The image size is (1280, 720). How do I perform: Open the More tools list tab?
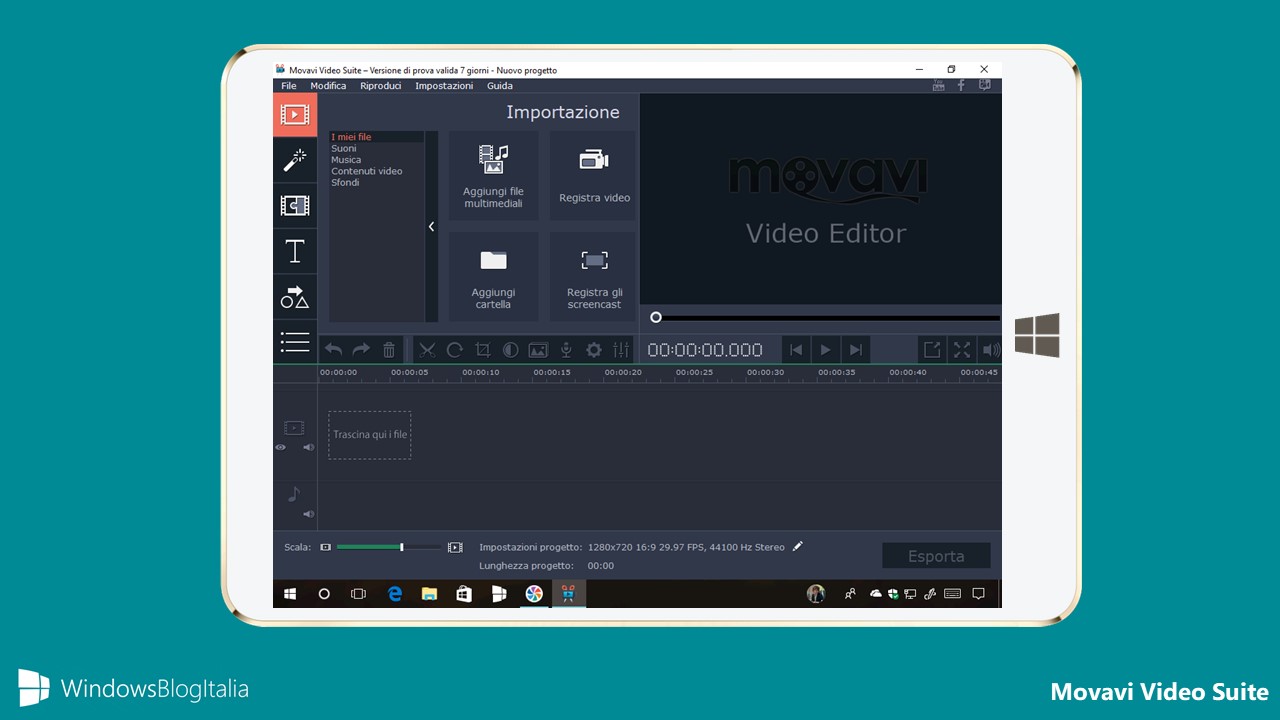pos(295,342)
